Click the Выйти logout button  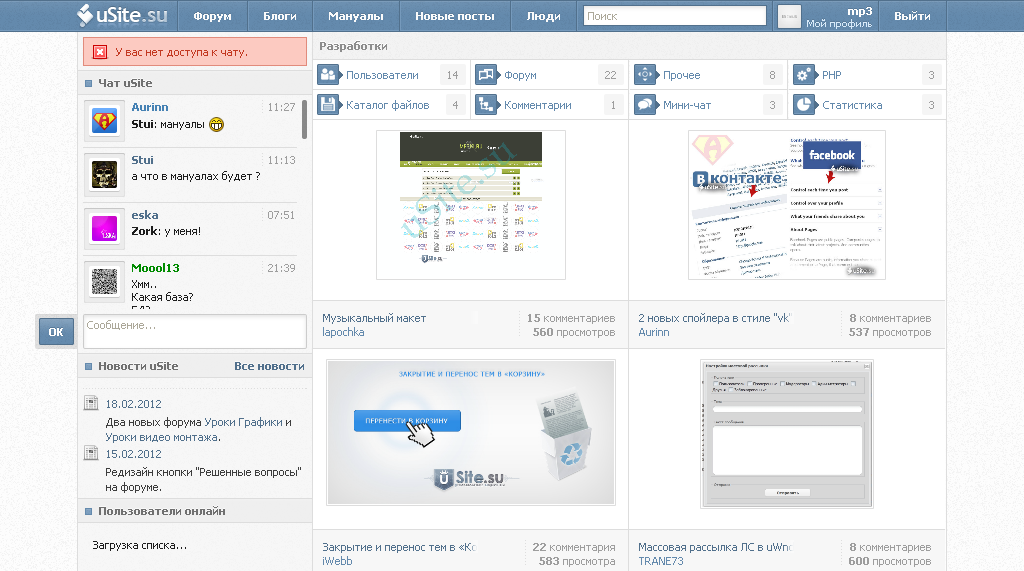912,16
